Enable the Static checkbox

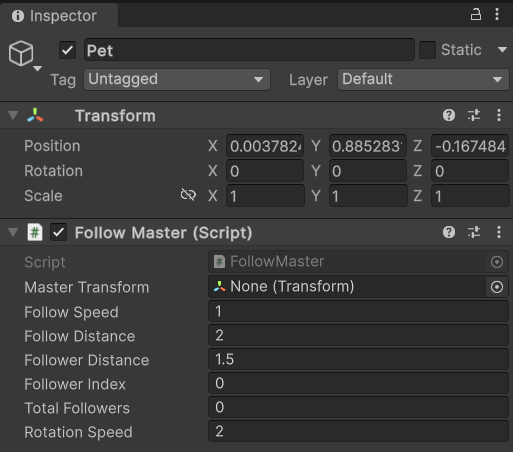tap(427, 50)
